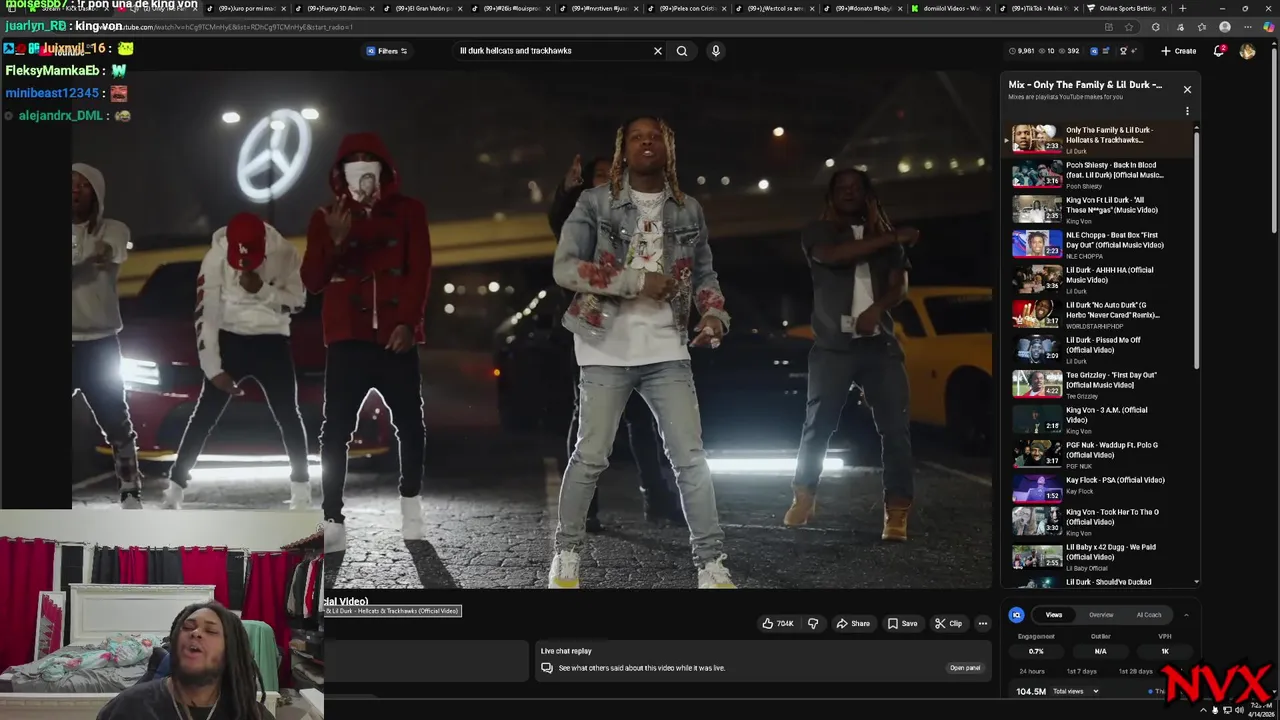Play Lil Baby x 42 Dugg We Paid
The width and height of the screenshot is (1280, 720).
pos(1100,557)
